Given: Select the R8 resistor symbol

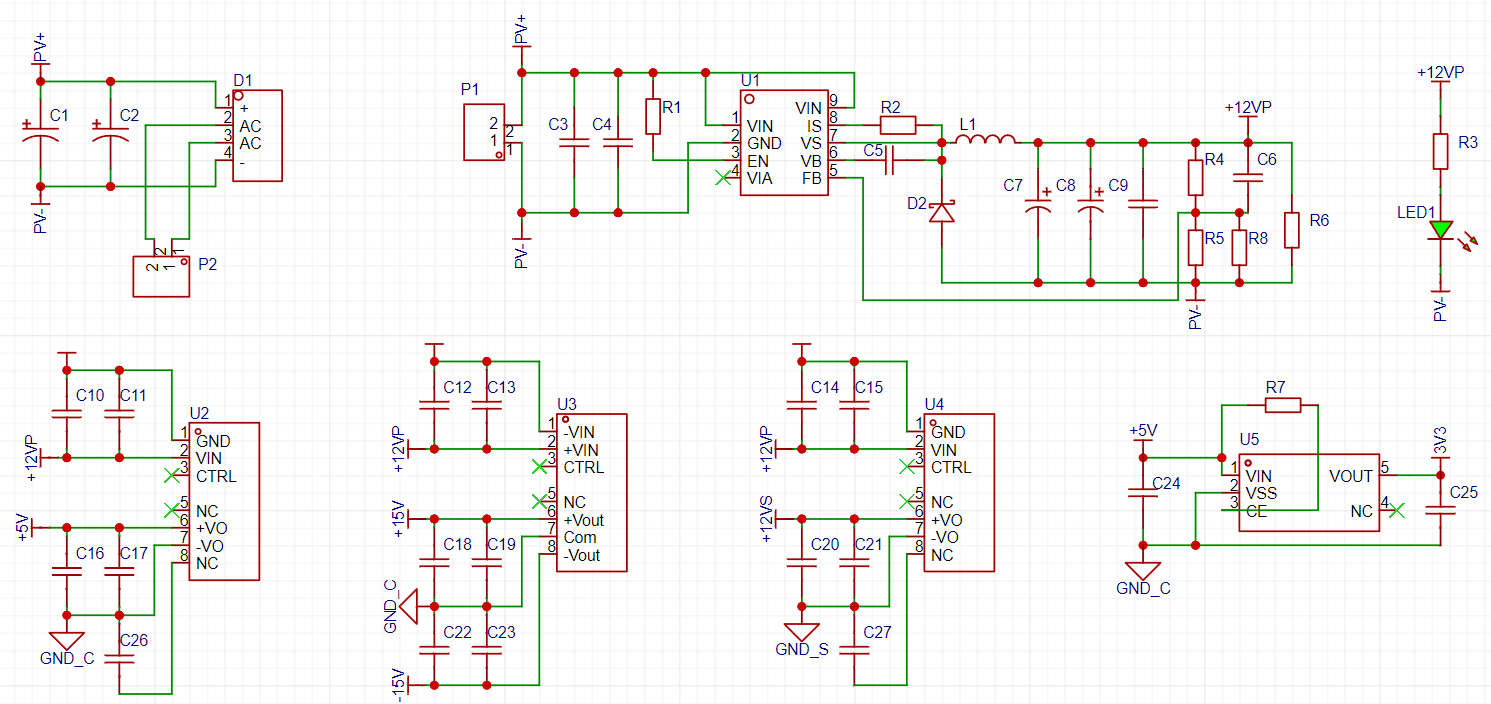Looking at the screenshot, I should [1239, 247].
